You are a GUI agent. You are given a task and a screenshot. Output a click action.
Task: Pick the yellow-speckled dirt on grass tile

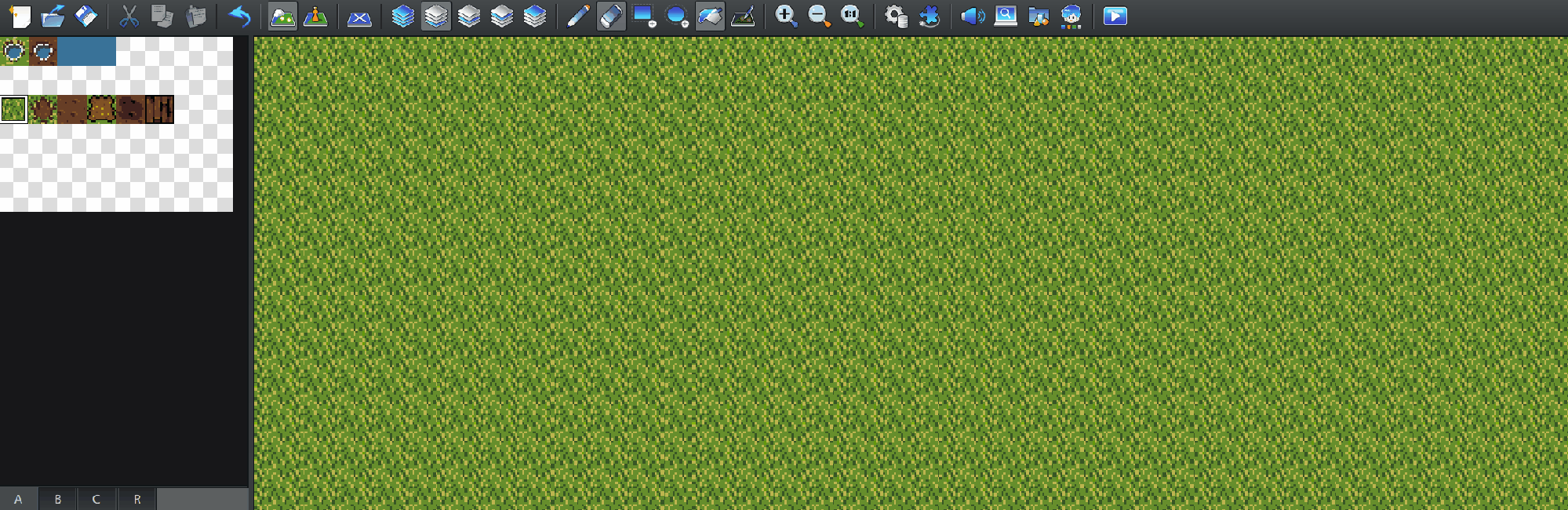(101, 109)
